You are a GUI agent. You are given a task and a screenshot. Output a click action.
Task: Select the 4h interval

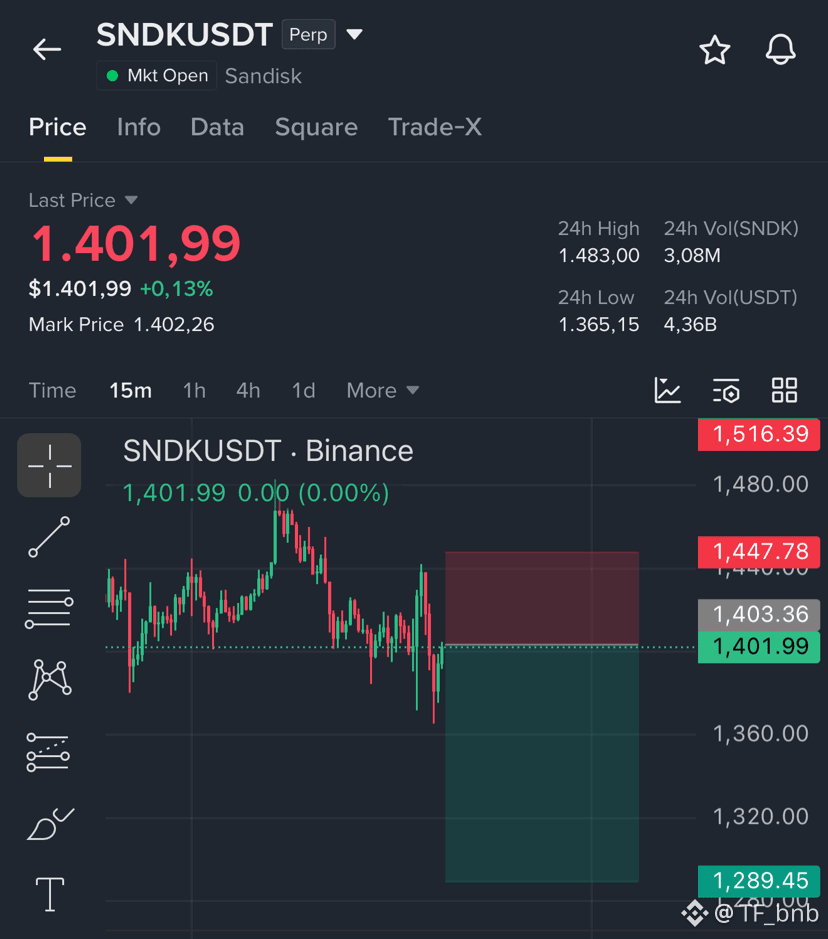(x=248, y=390)
